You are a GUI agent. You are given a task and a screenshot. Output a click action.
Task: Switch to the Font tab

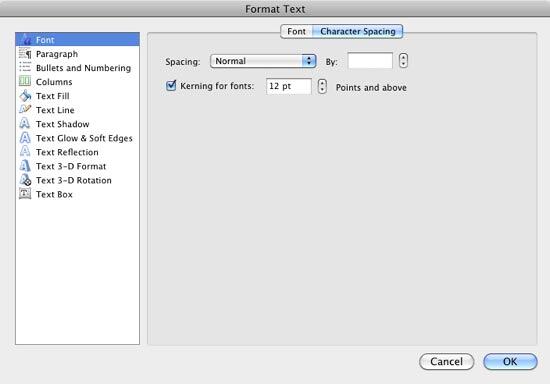tap(296, 31)
